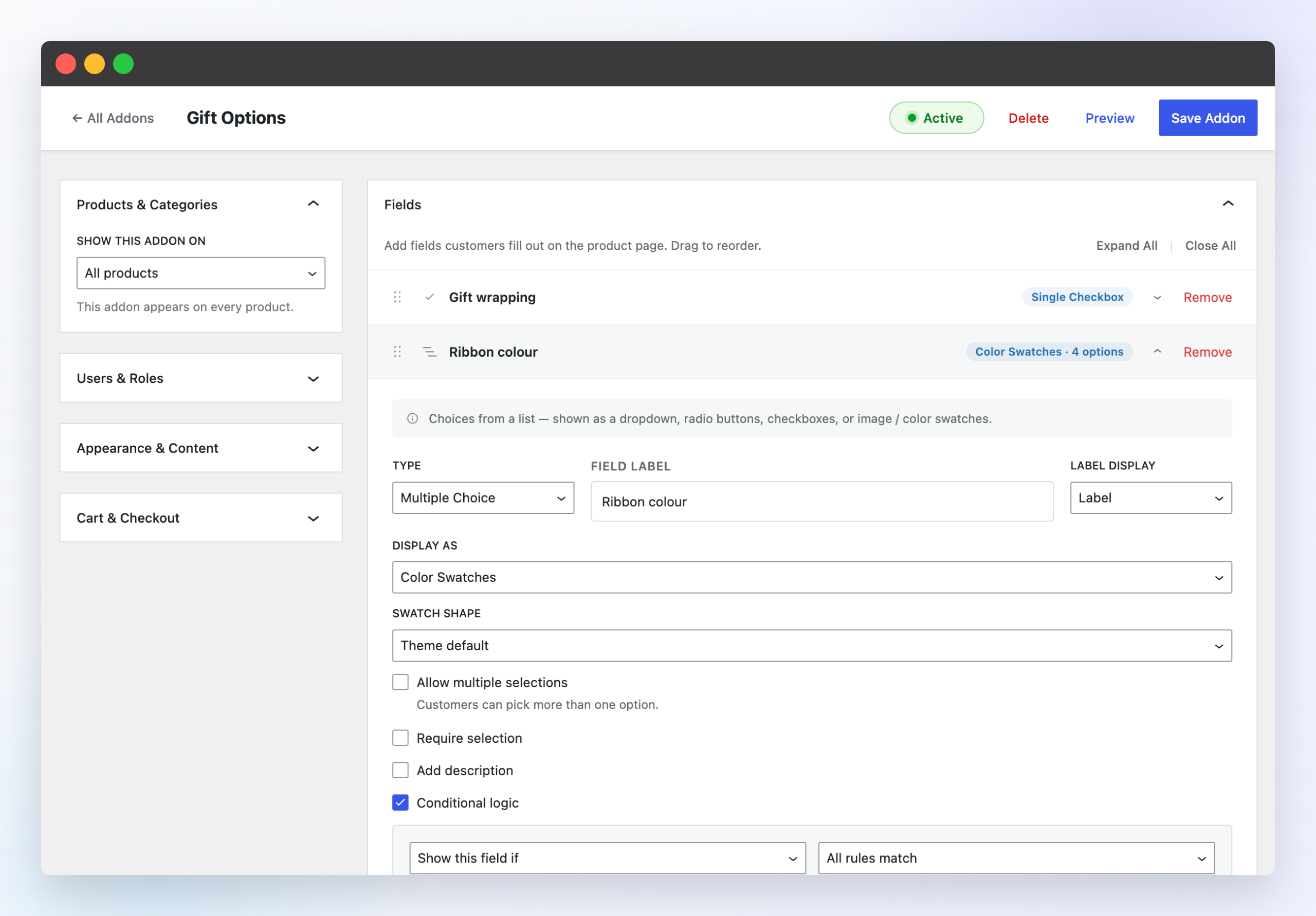Open the All products dropdown
The height and width of the screenshot is (916, 1316).
click(200, 273)
